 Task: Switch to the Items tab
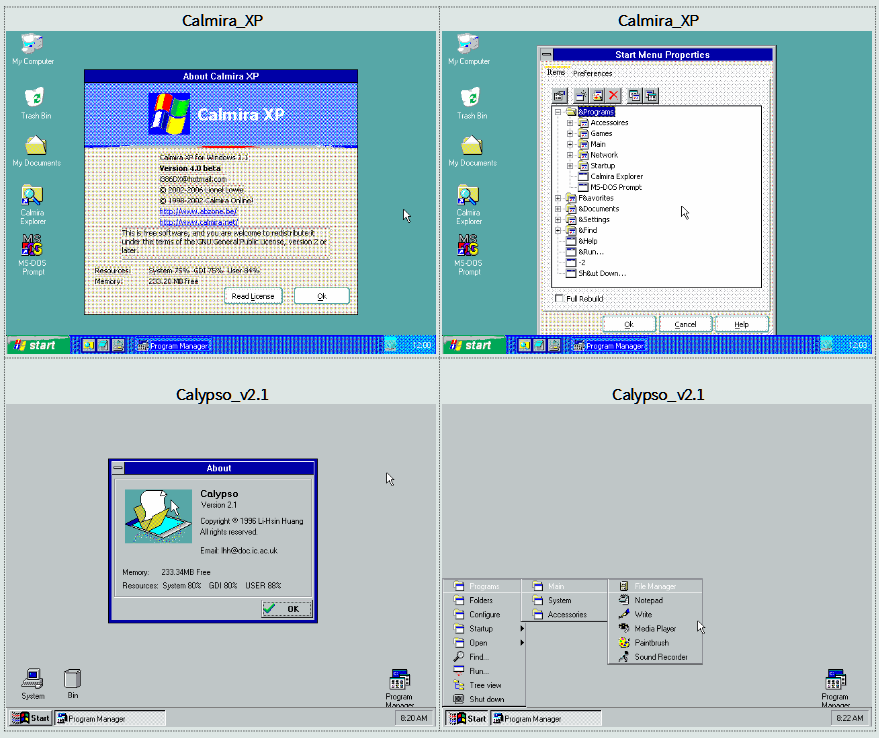click(x=556, y=72)
